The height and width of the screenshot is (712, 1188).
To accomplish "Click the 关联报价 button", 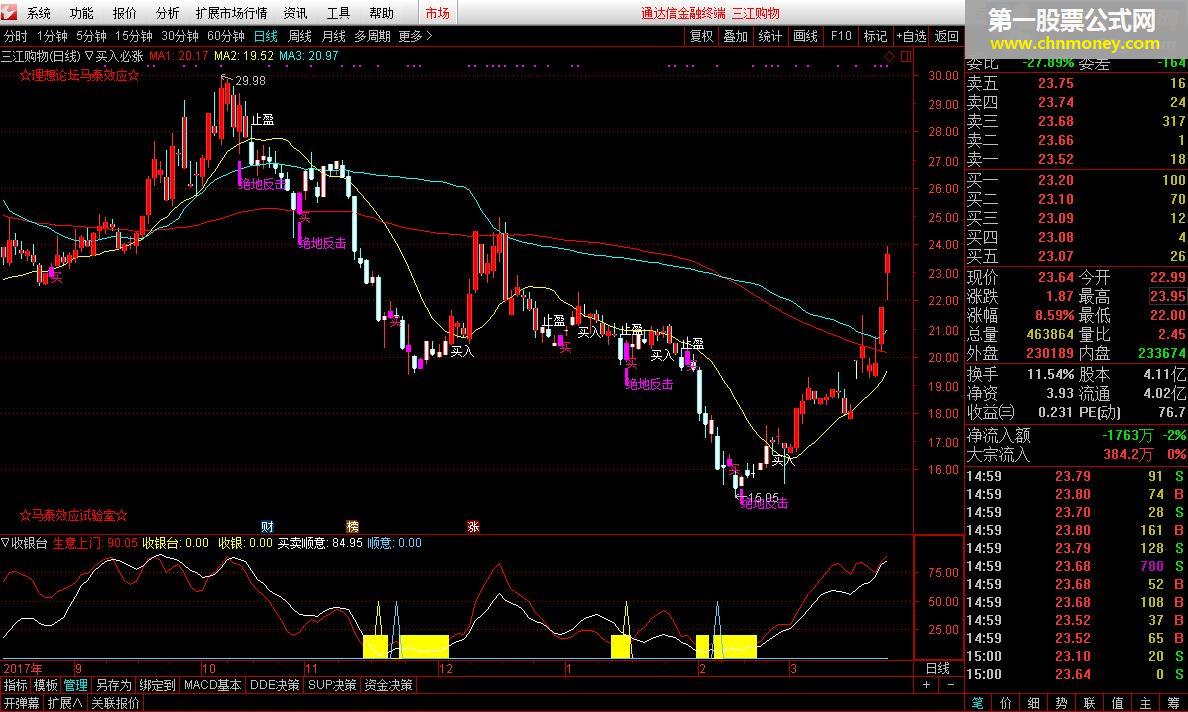I will [115, 703].
